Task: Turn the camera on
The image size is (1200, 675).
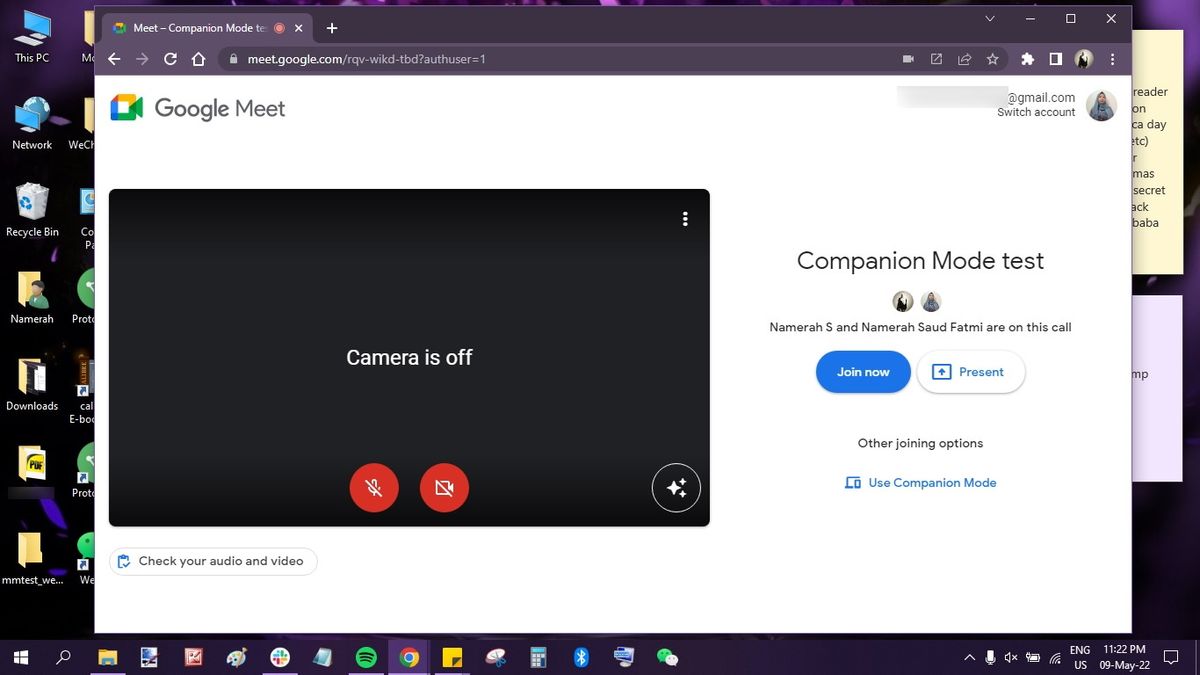Action: coord(443,487)
